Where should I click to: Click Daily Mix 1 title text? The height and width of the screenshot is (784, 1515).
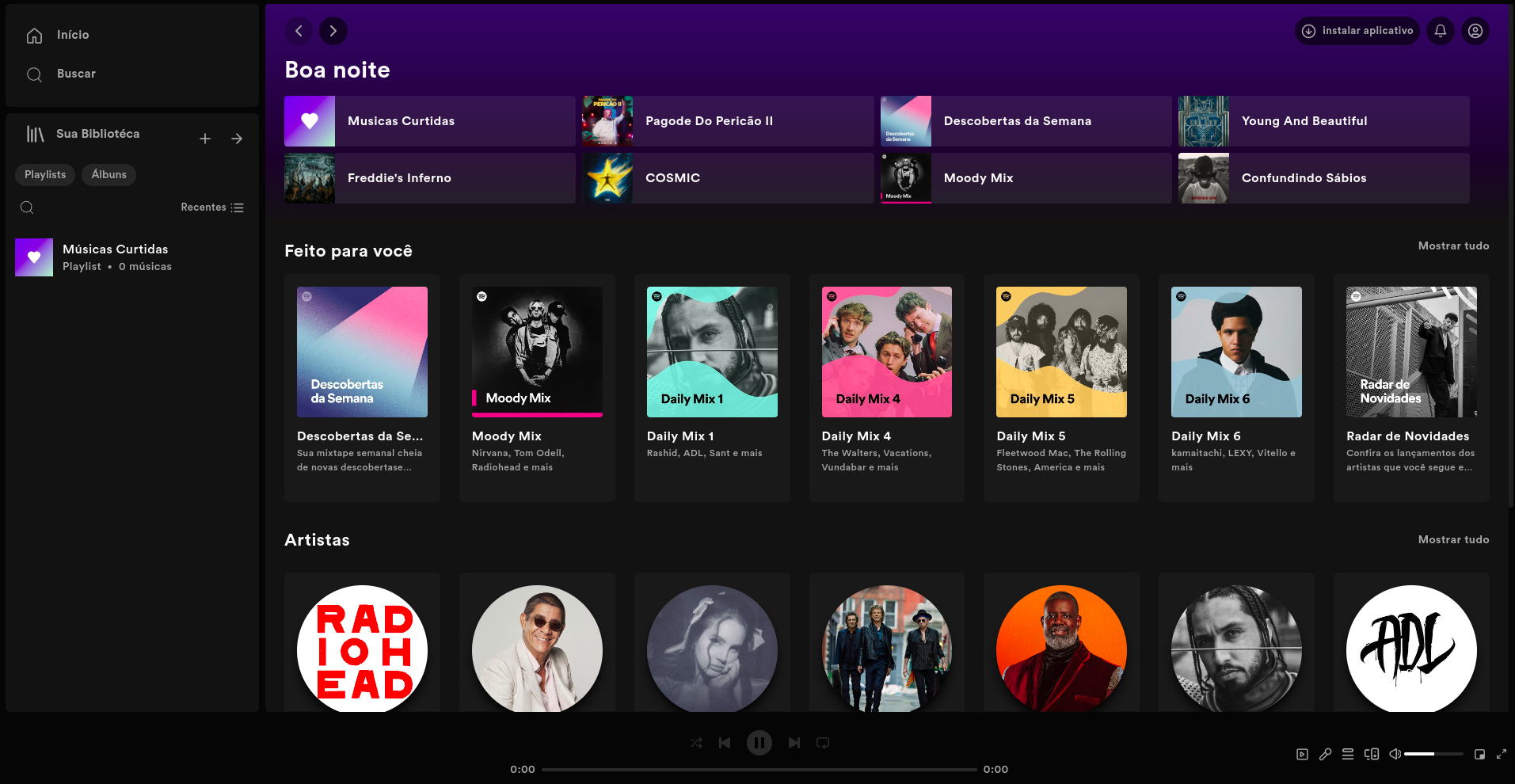680,436
